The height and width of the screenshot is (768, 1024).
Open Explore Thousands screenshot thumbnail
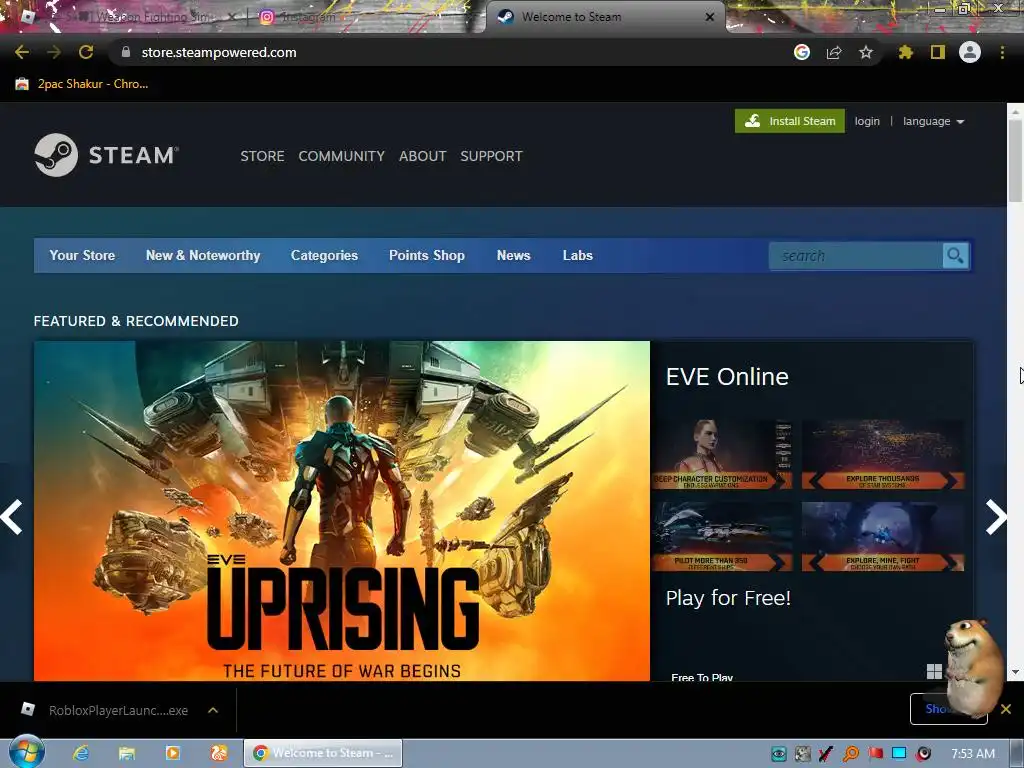[883, 455]
